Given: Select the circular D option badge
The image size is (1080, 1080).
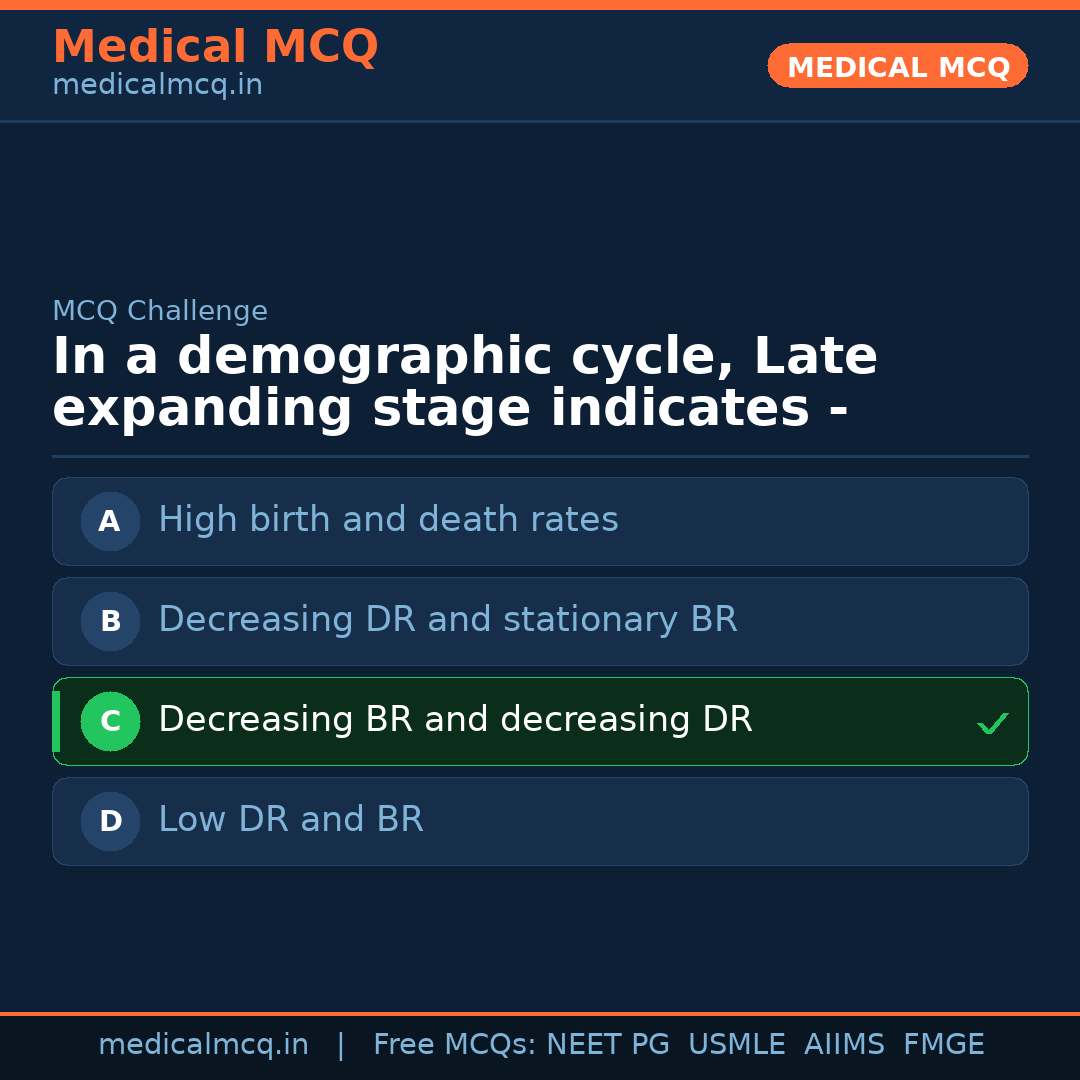Looking at the screenshot, I should tap(110, 821).
